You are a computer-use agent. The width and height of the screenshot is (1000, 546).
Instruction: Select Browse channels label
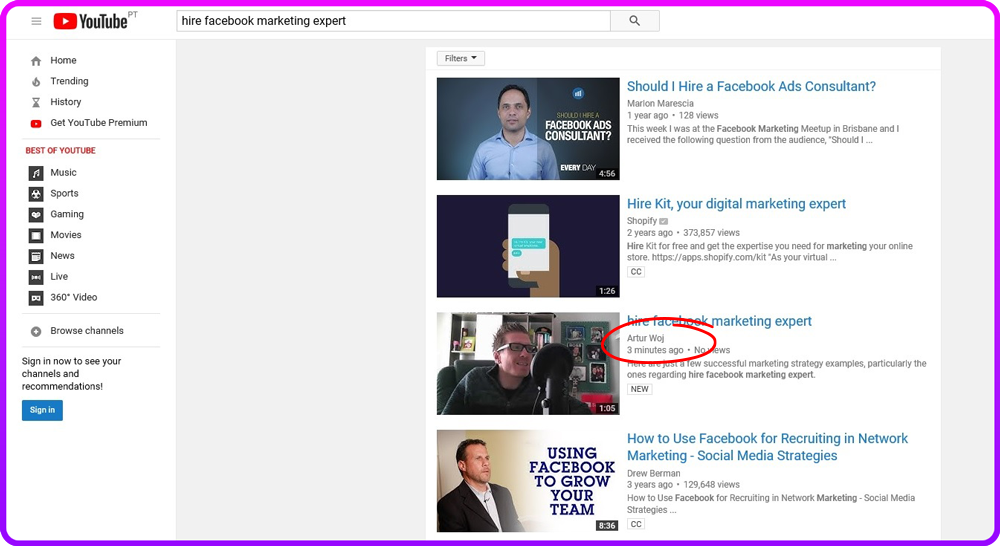click(87, 330)
